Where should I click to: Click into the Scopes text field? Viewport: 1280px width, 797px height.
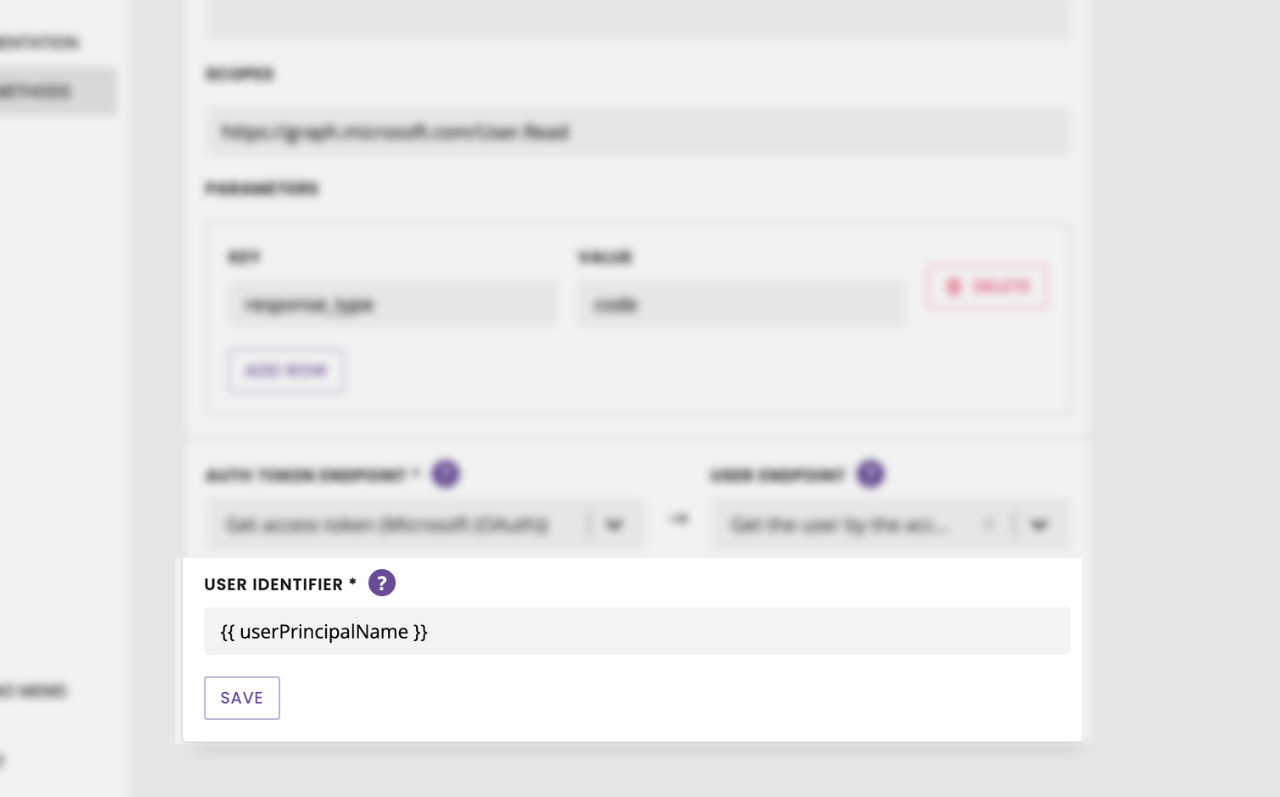[637, 132]
